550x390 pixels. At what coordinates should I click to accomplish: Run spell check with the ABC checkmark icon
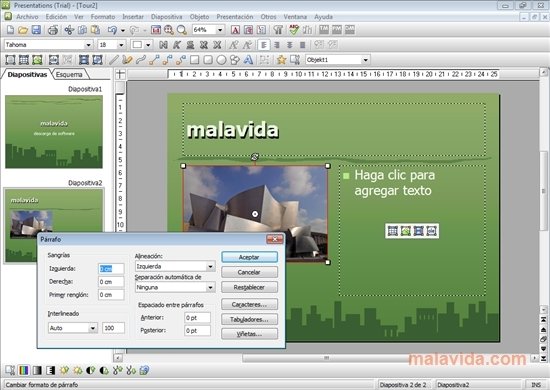click(294, 30)
